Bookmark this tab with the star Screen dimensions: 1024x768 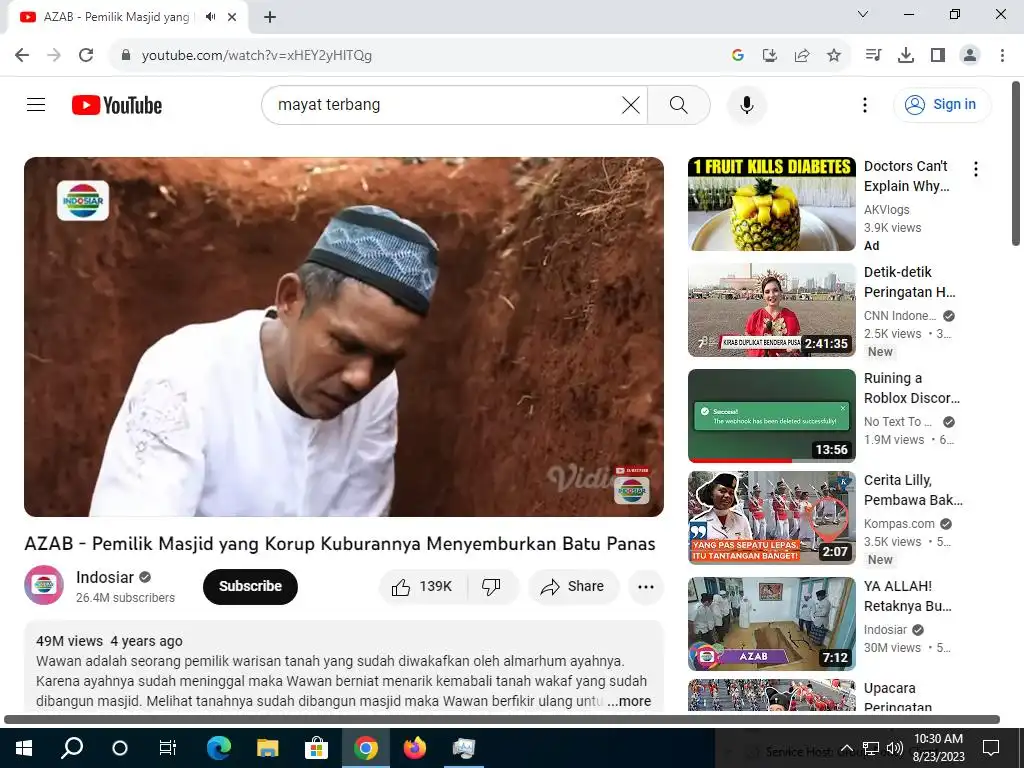coord(834,55)
